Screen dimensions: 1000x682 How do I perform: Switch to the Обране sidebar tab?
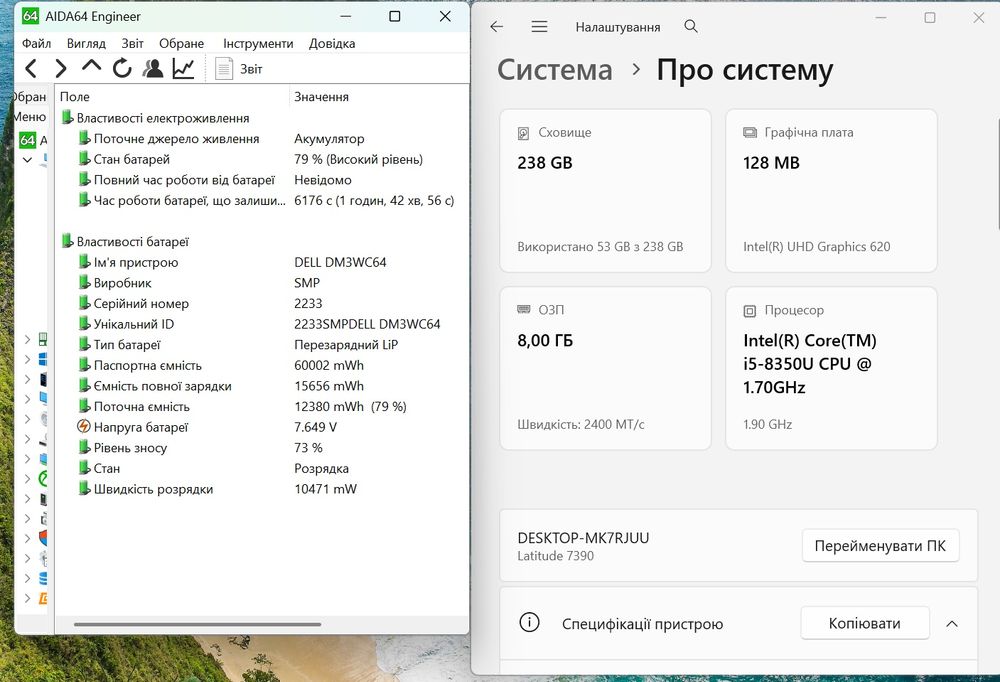pos(30,96)
